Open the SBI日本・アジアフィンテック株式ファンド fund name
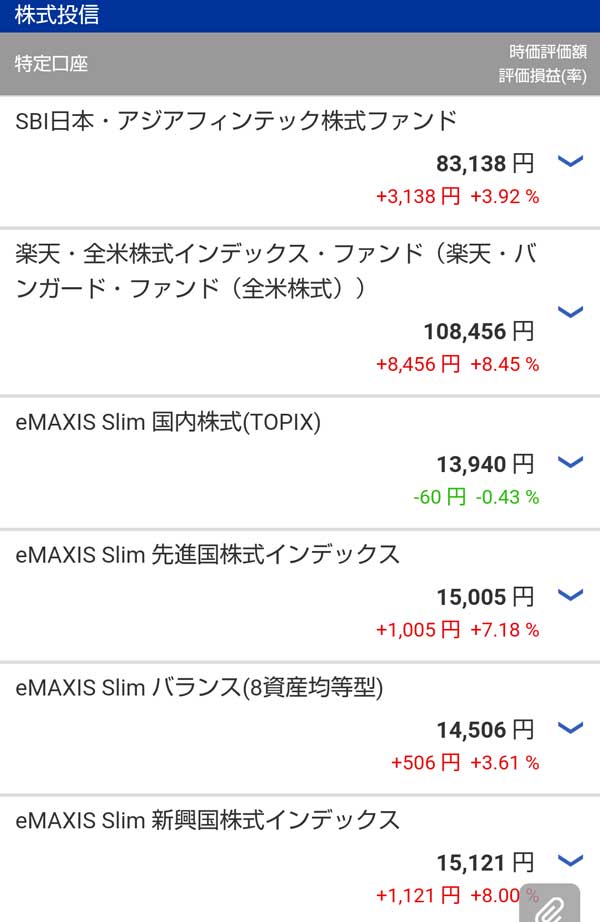The height and width of the screenshot is (922, 600). coord(236,121)
